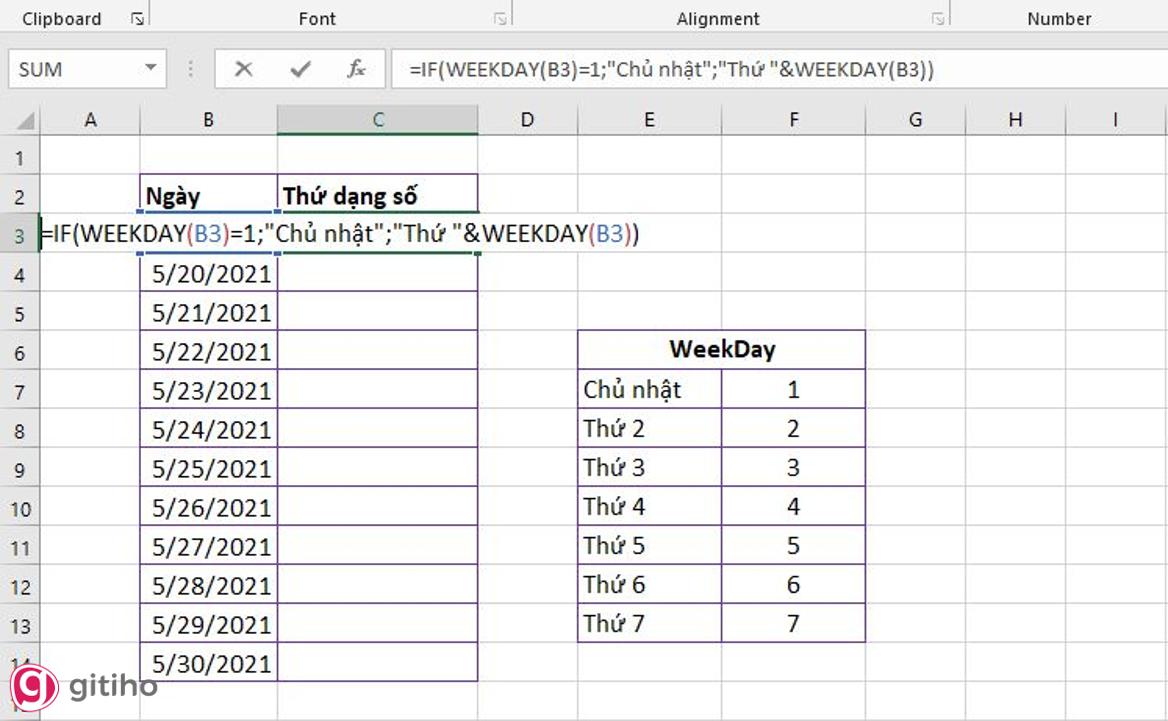The image size is (1168, 721).
Task: Click the Name Box showing SUM
Action: [x=70, y=69]
